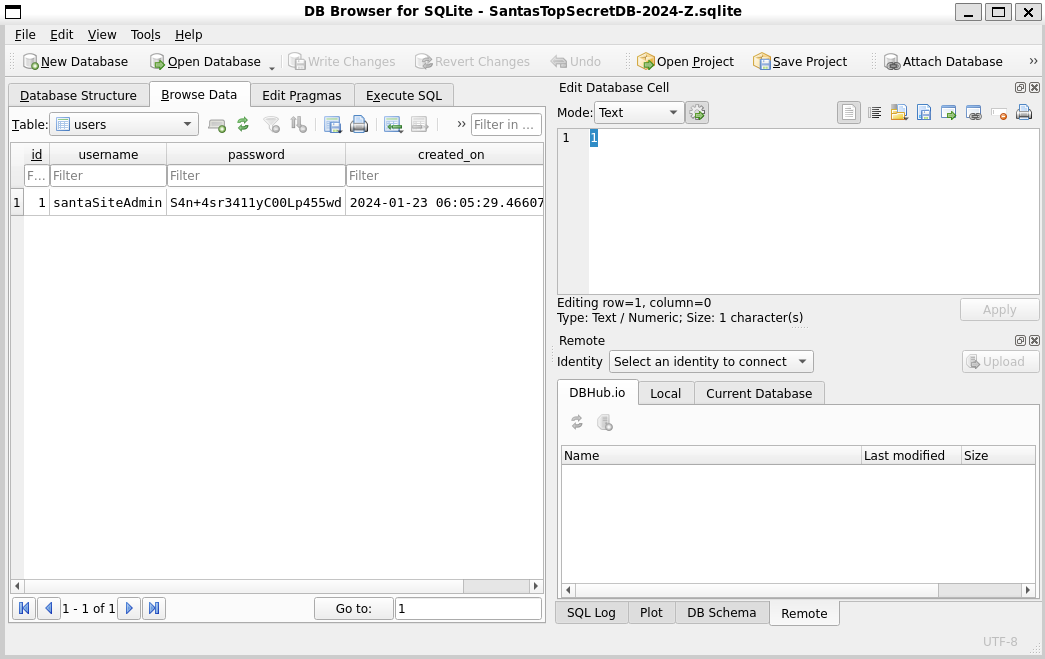Click the clear all filters funnel icon
1045x659 pixels.
(x=271, y=125)
